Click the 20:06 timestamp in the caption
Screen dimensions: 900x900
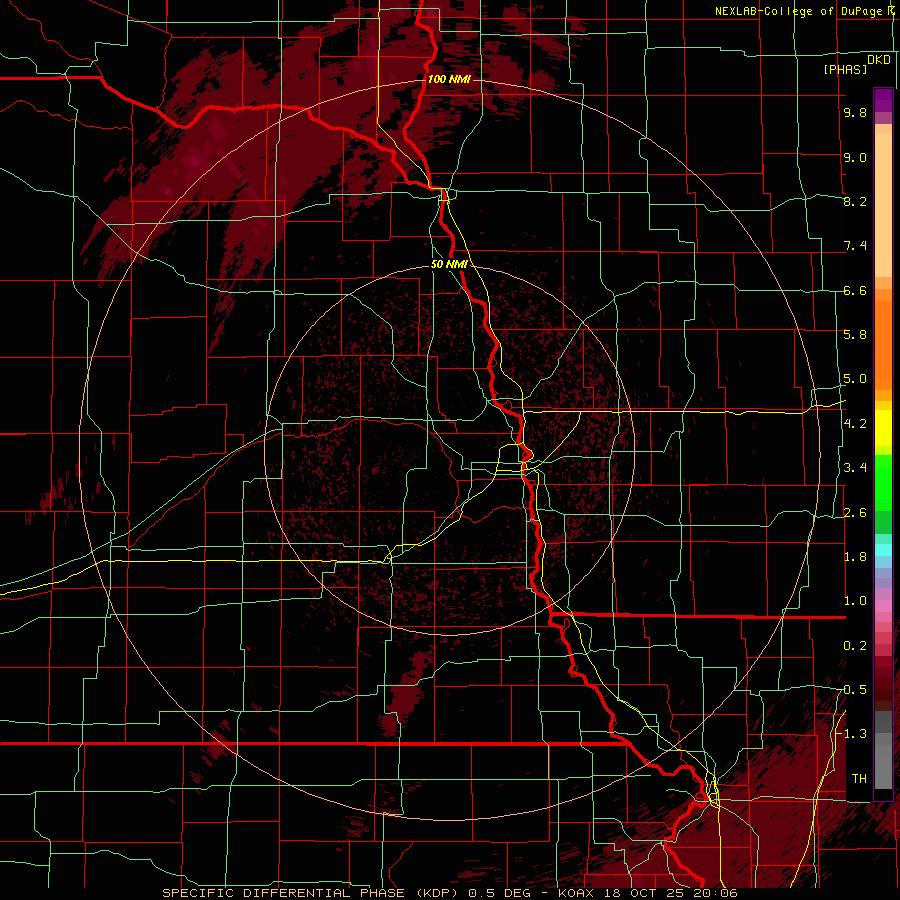(x=714, y=893)
